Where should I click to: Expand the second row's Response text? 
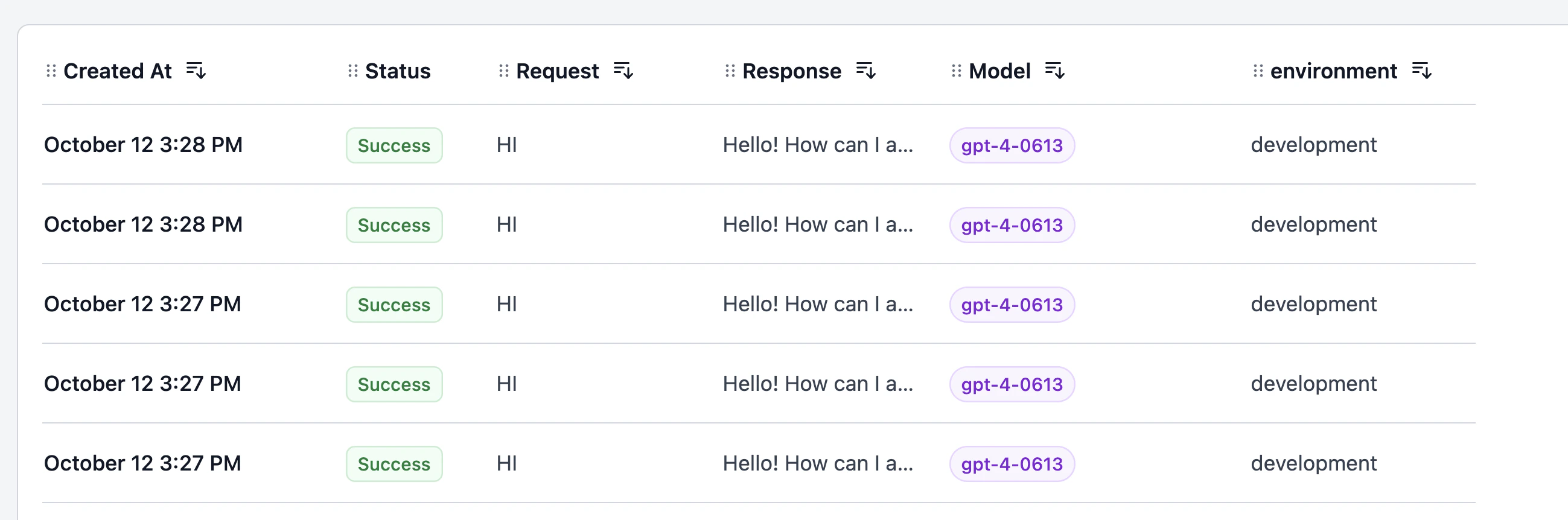(x=818, y=224)
